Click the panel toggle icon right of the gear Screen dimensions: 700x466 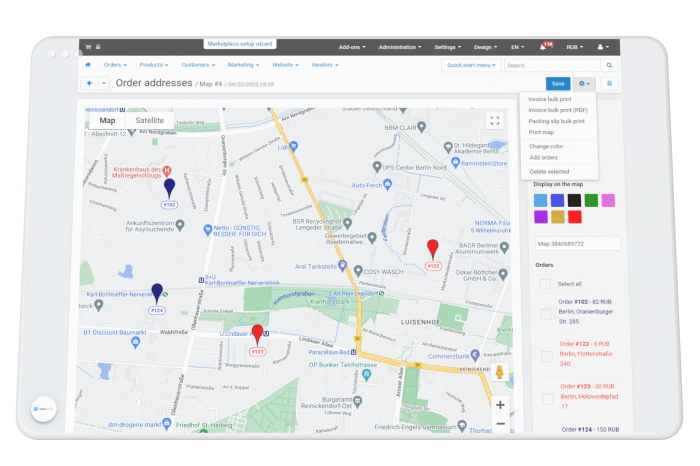[x=609, y=83]
